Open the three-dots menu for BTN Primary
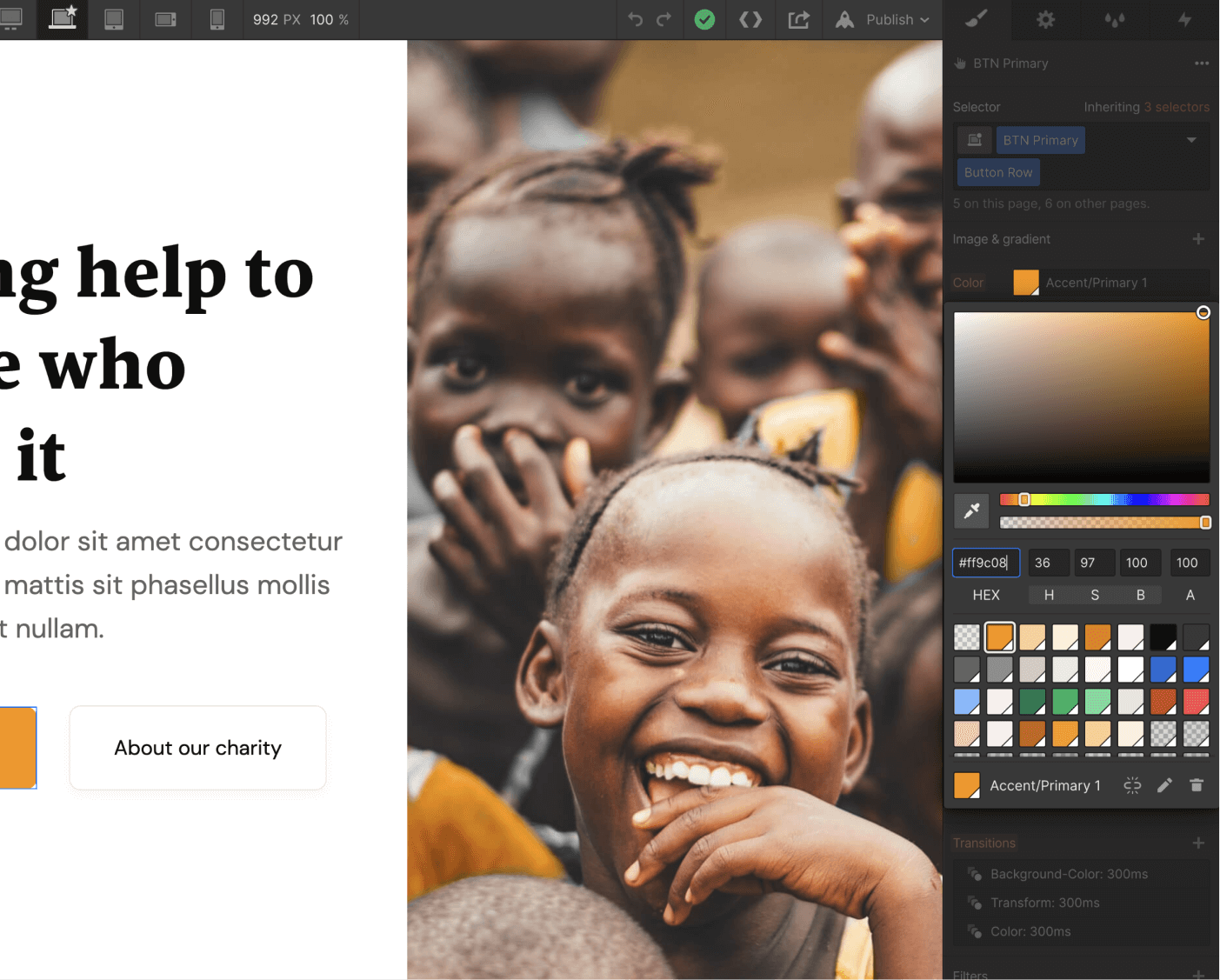The image size is (1220, 980). click(1202, 63)
